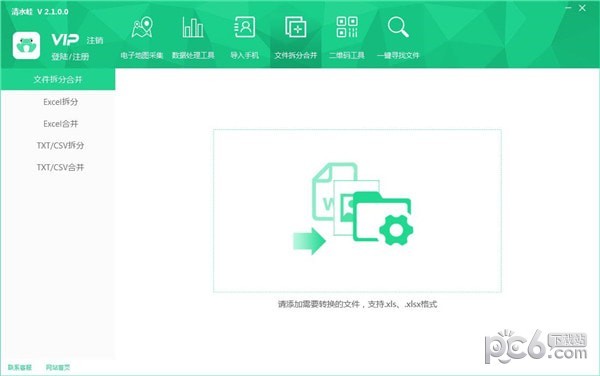Click the 注销 logout link
This screenshot has width=600, height=376.
click(95, 41)
